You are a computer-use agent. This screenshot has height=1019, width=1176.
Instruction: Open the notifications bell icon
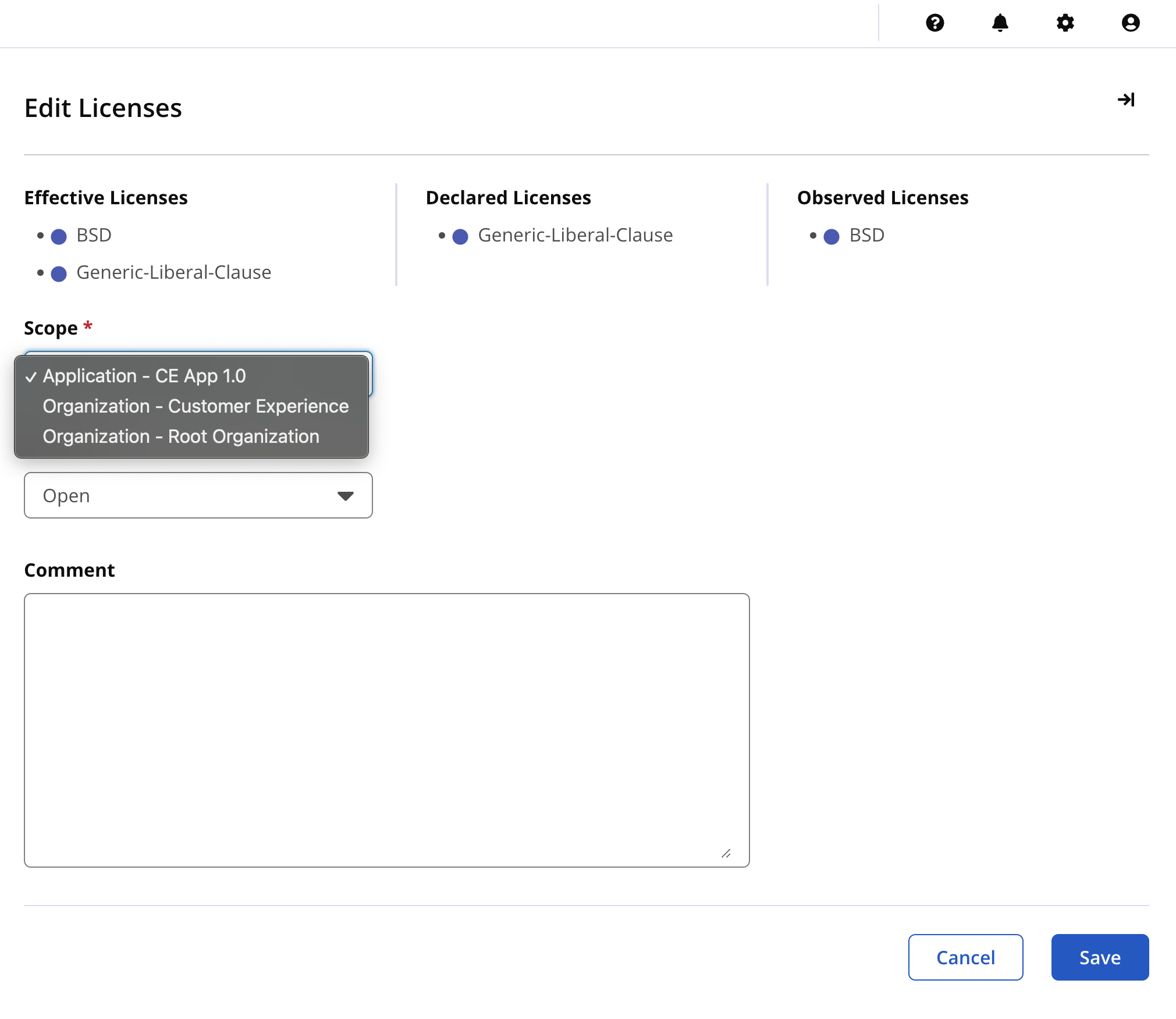(1000, 23)
